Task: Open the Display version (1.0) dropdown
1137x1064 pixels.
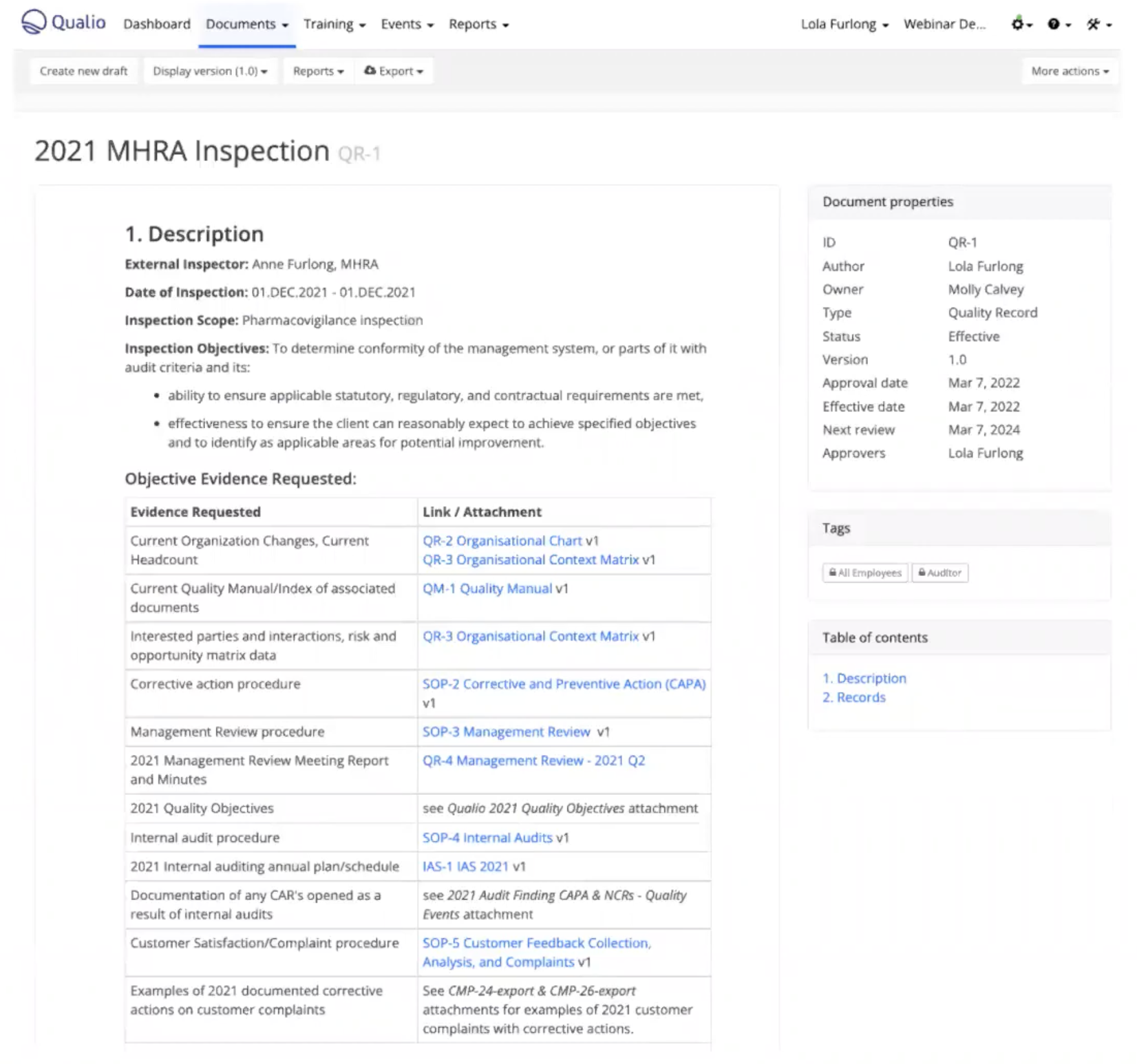Action: tap(210, 70)
